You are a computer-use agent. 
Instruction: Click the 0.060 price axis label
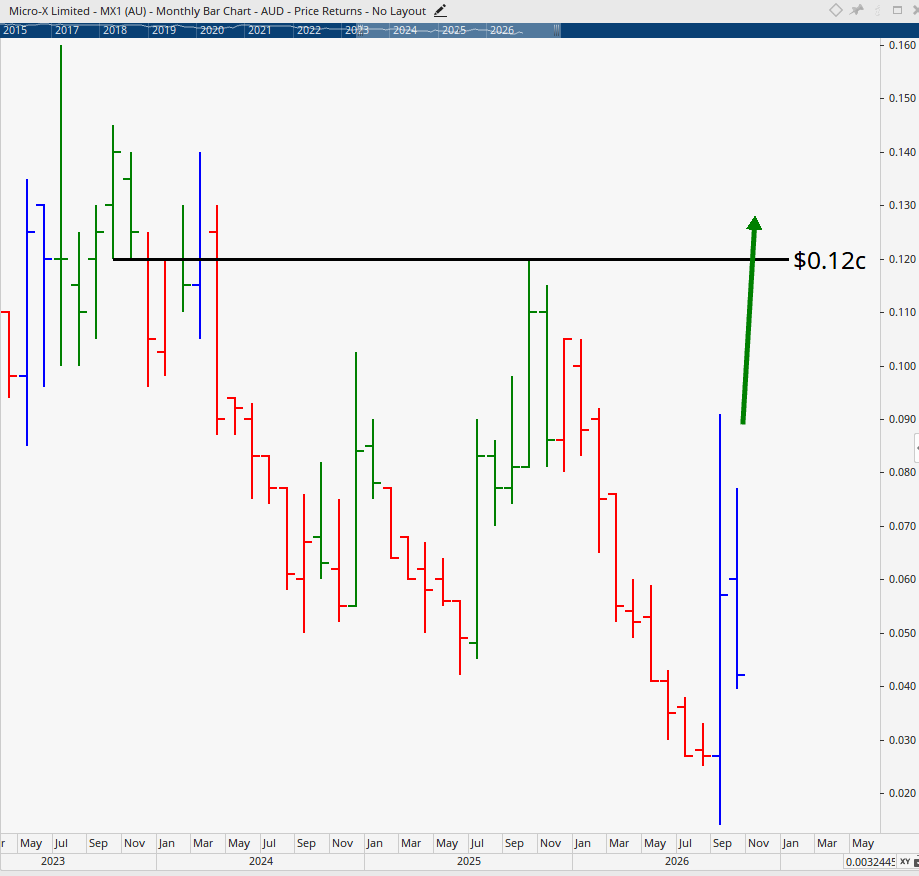click(902, 579)
